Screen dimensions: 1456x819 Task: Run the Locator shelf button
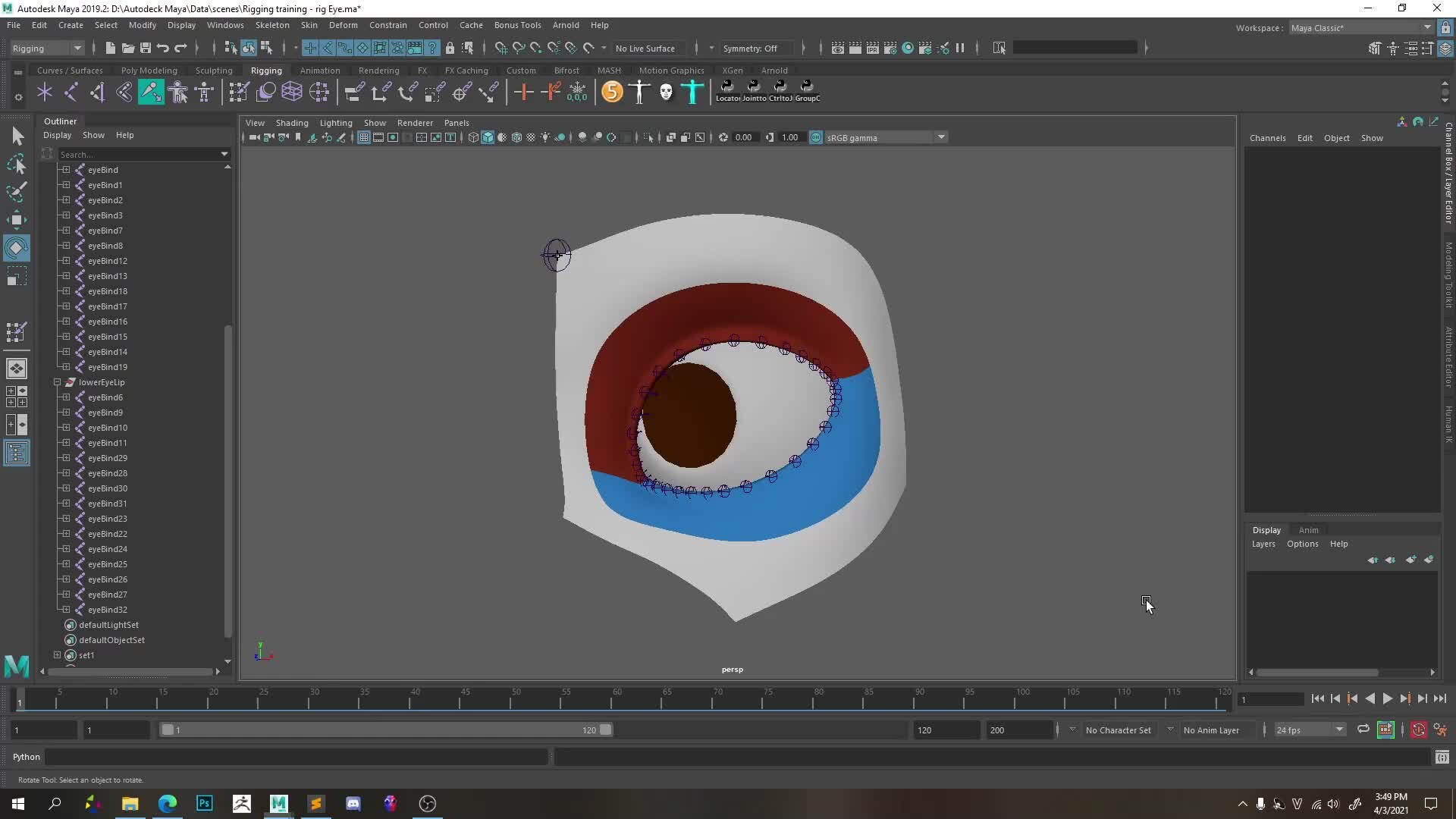click(727, 89)
